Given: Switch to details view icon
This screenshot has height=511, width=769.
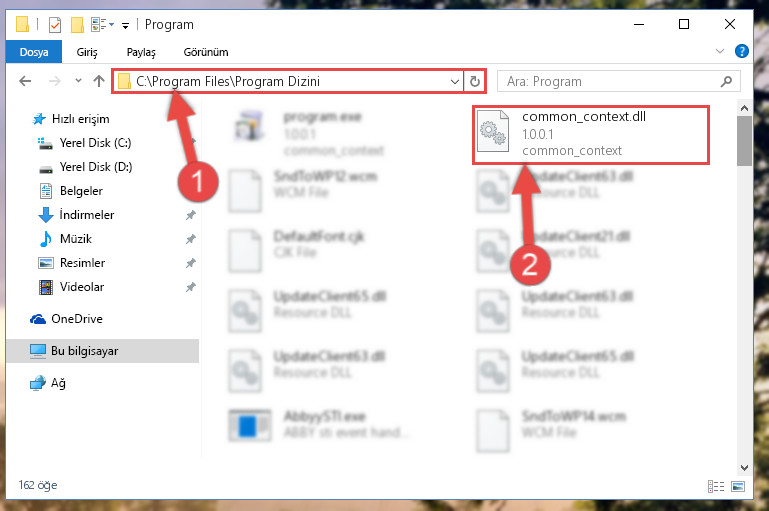Looking at the screenshot, I should point(716,486).
